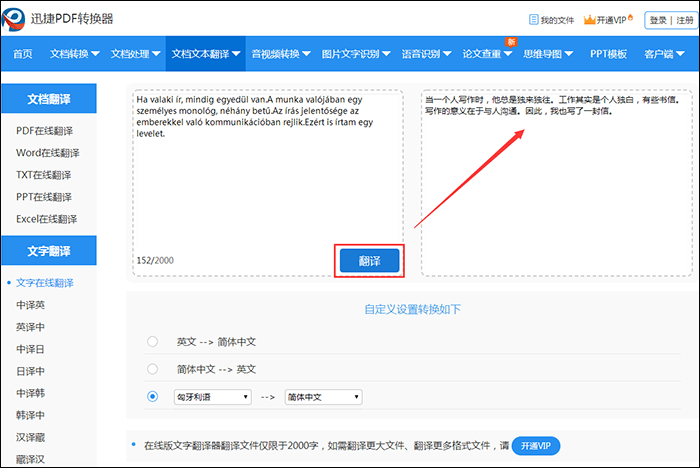Click the Chinese translation output area
The height and width of the screenshot is (468, 700).
tap(556, 183)
